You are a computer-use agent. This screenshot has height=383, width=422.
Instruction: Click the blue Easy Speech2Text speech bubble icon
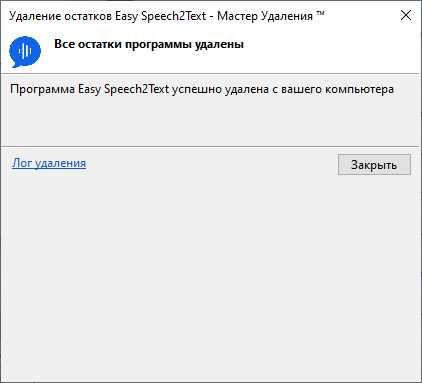[x=25, y=52]
